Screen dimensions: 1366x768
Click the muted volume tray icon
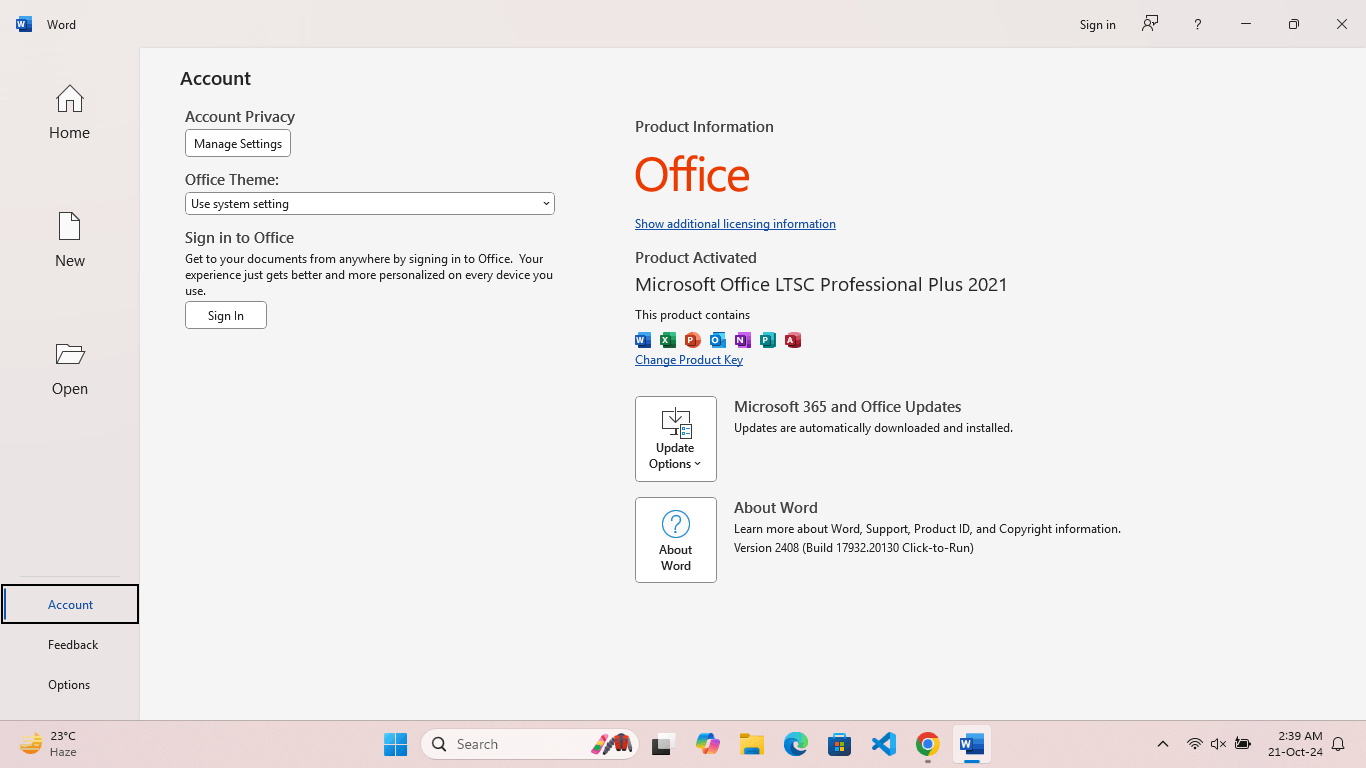coord(1218,744)
